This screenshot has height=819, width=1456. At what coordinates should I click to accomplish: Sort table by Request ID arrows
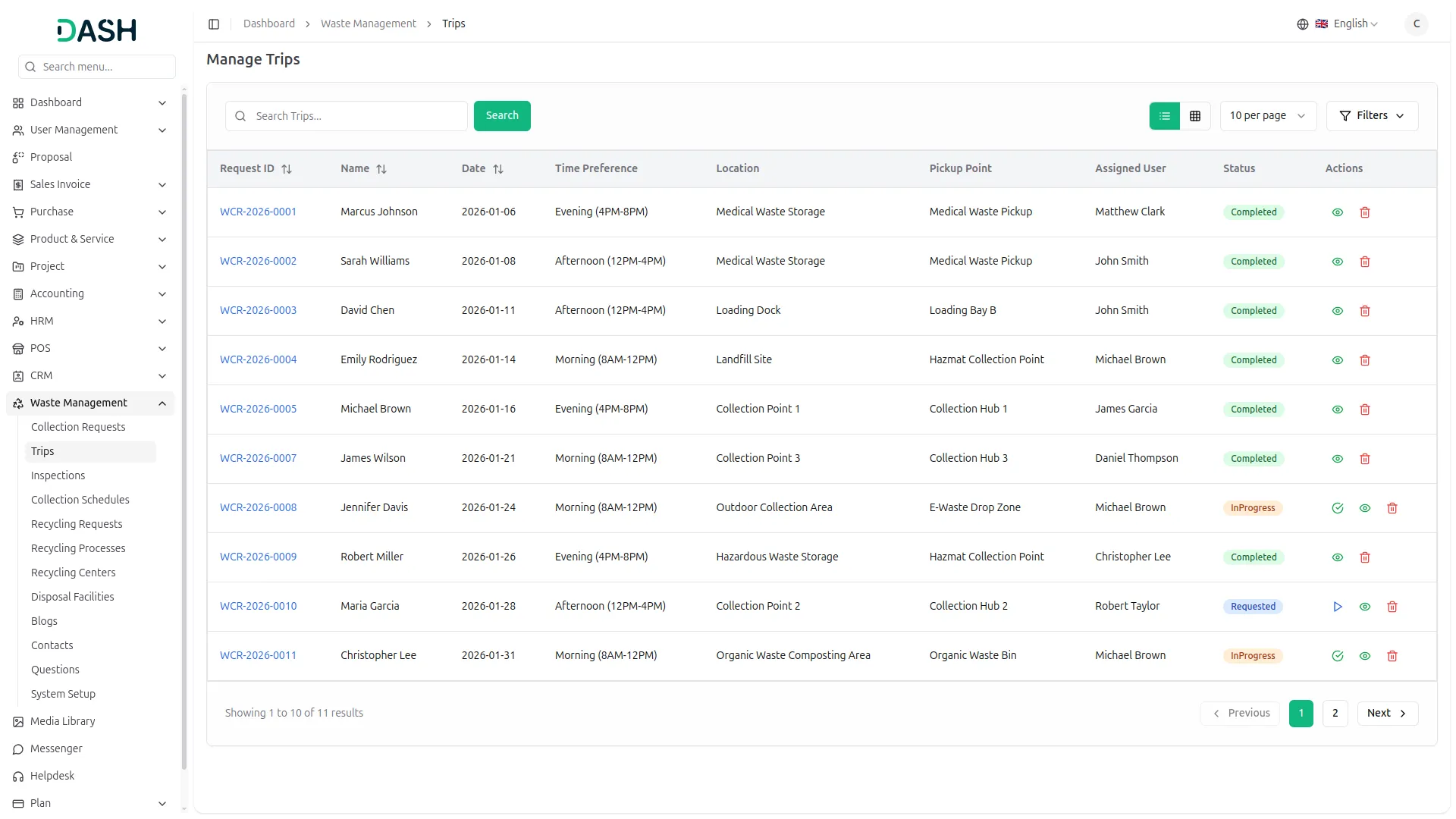coord(287,169)
